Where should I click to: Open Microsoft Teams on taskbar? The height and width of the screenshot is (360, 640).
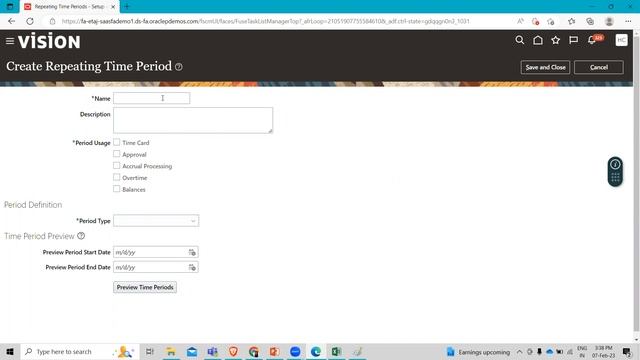click(212, 351)
